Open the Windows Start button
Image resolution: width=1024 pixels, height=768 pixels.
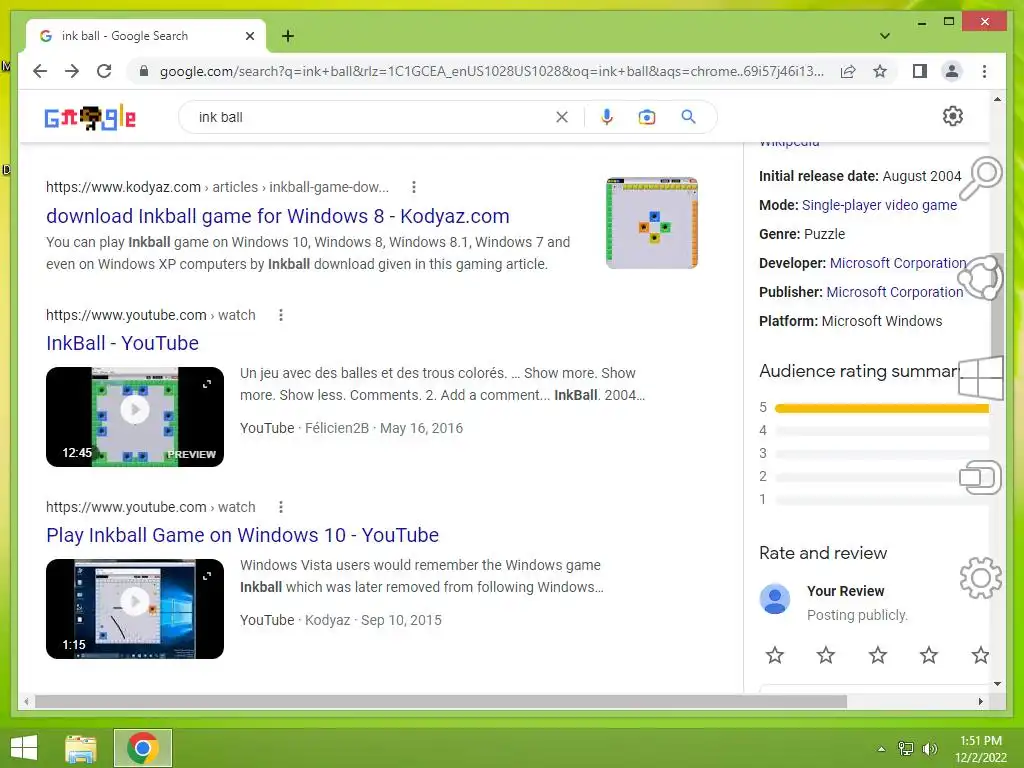pyautogui.click(x=24, y=748)
